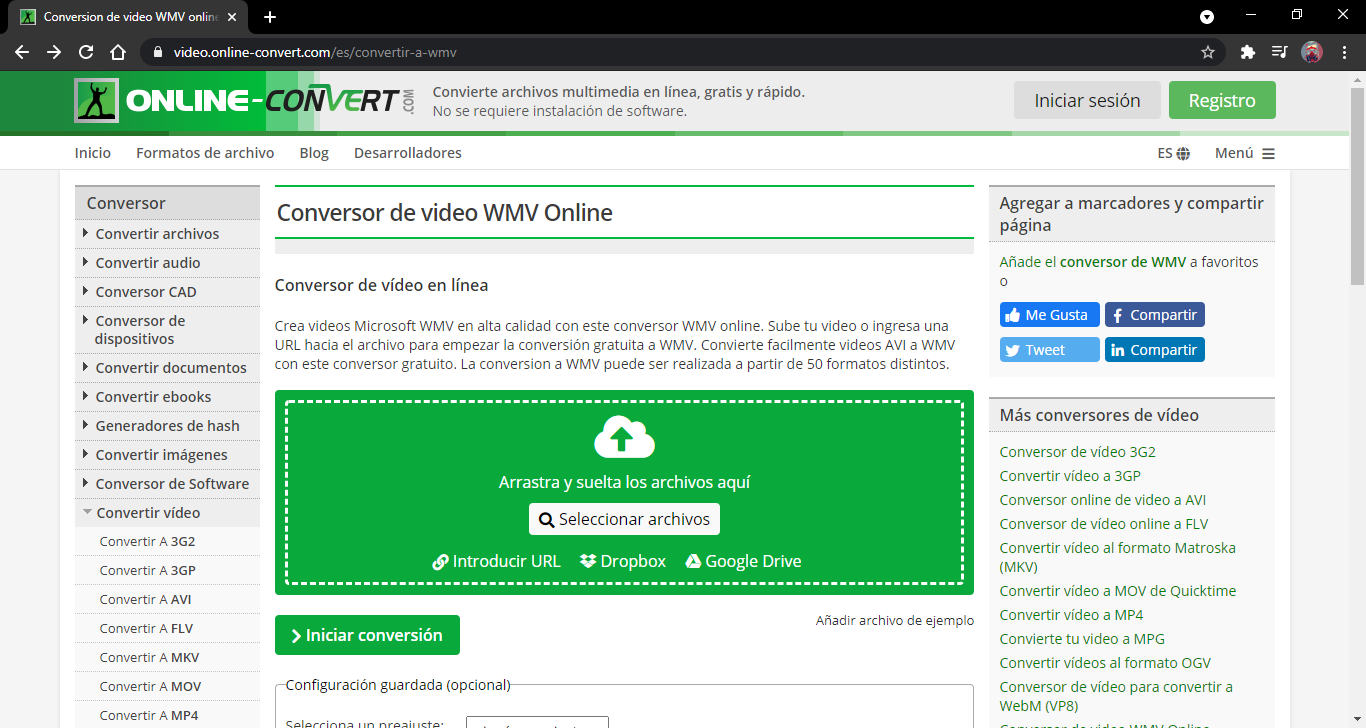
Task: Open Formatos de archivo nav item
Action: pyautogui.click(x=205, y=153)
